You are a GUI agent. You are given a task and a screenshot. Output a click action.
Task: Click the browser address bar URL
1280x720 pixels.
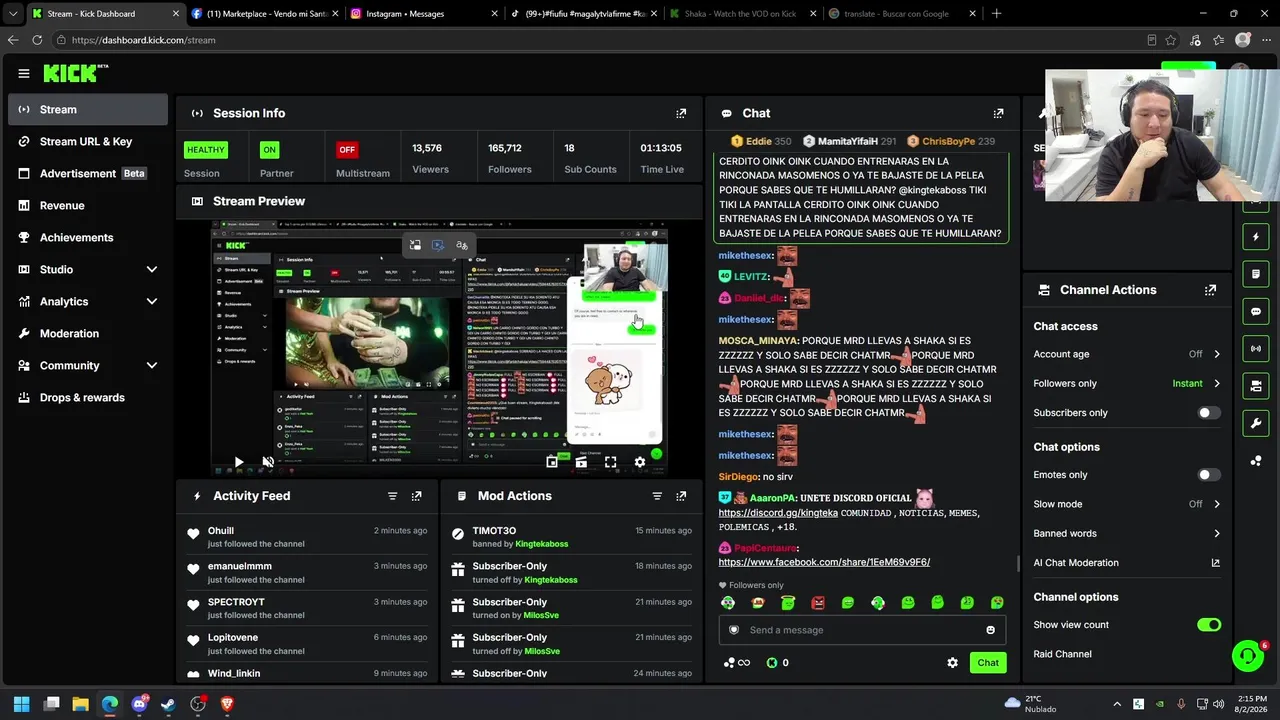[x=144, y=40]
